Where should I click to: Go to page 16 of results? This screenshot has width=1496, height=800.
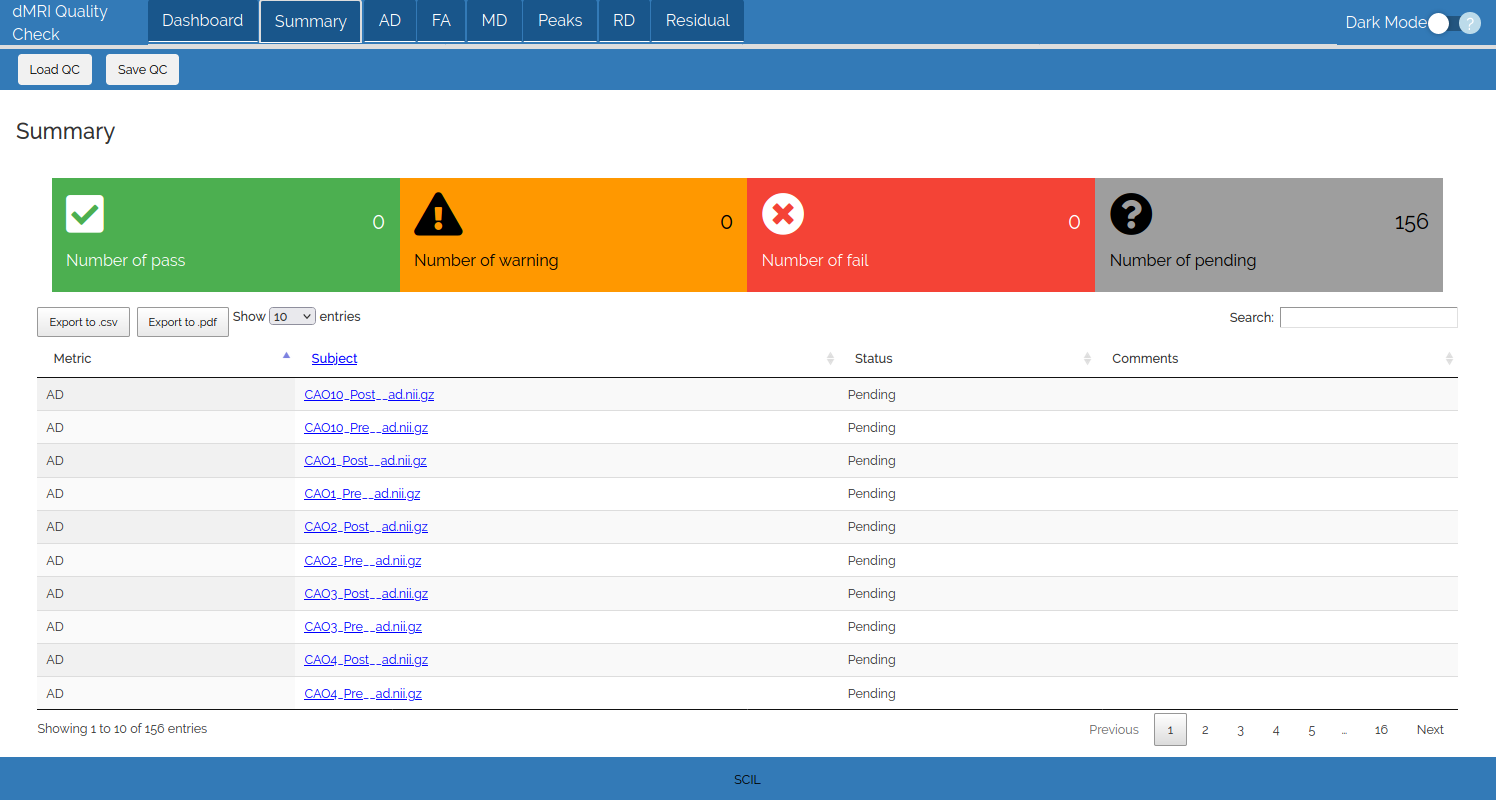click(x=1380, y=730)
